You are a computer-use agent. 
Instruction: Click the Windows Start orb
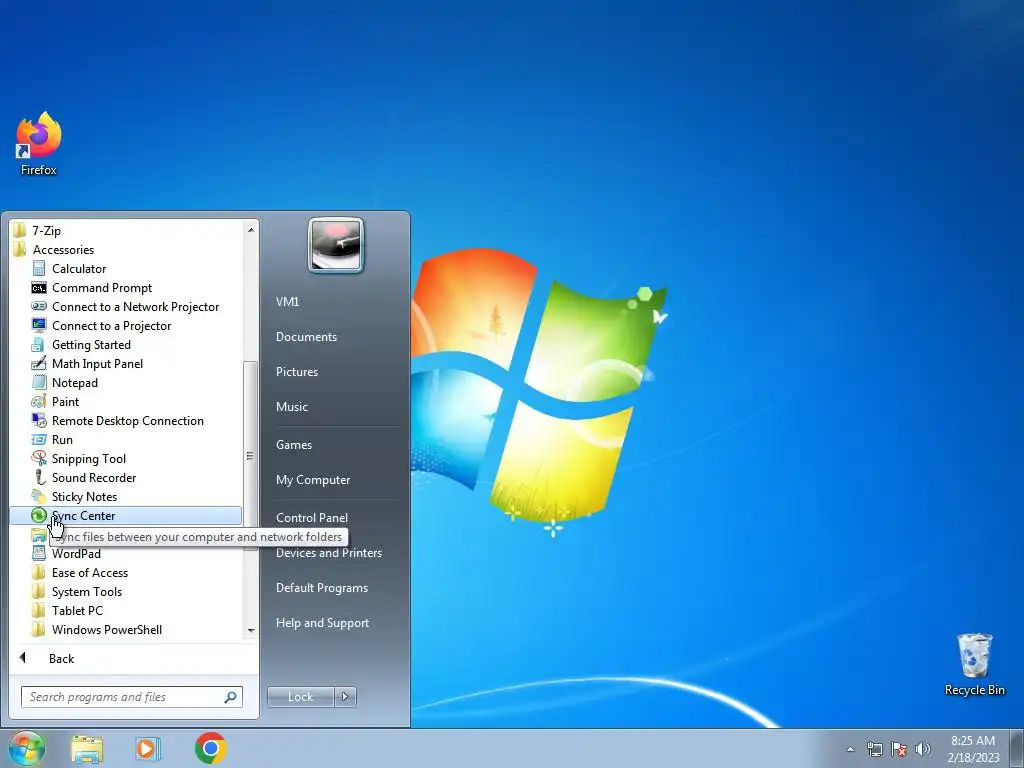click(x=26, y=748)
